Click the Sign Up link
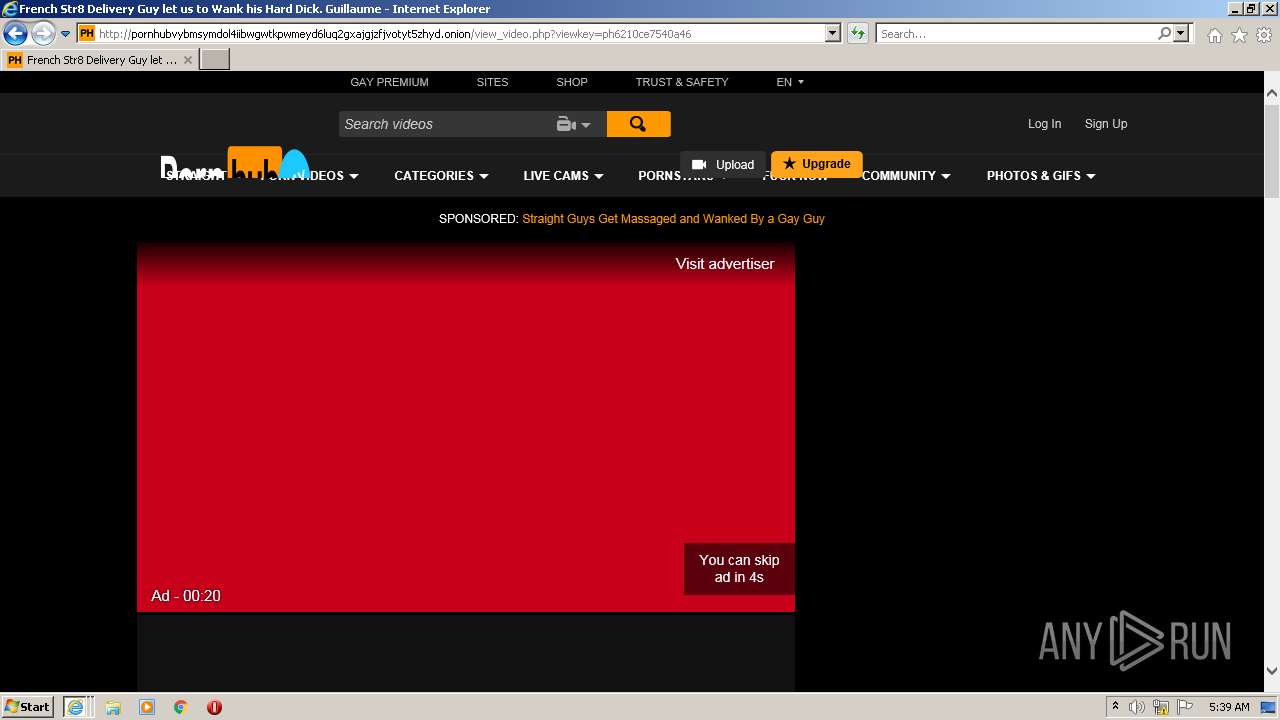1280x720 pixels. coord(1106,124)
